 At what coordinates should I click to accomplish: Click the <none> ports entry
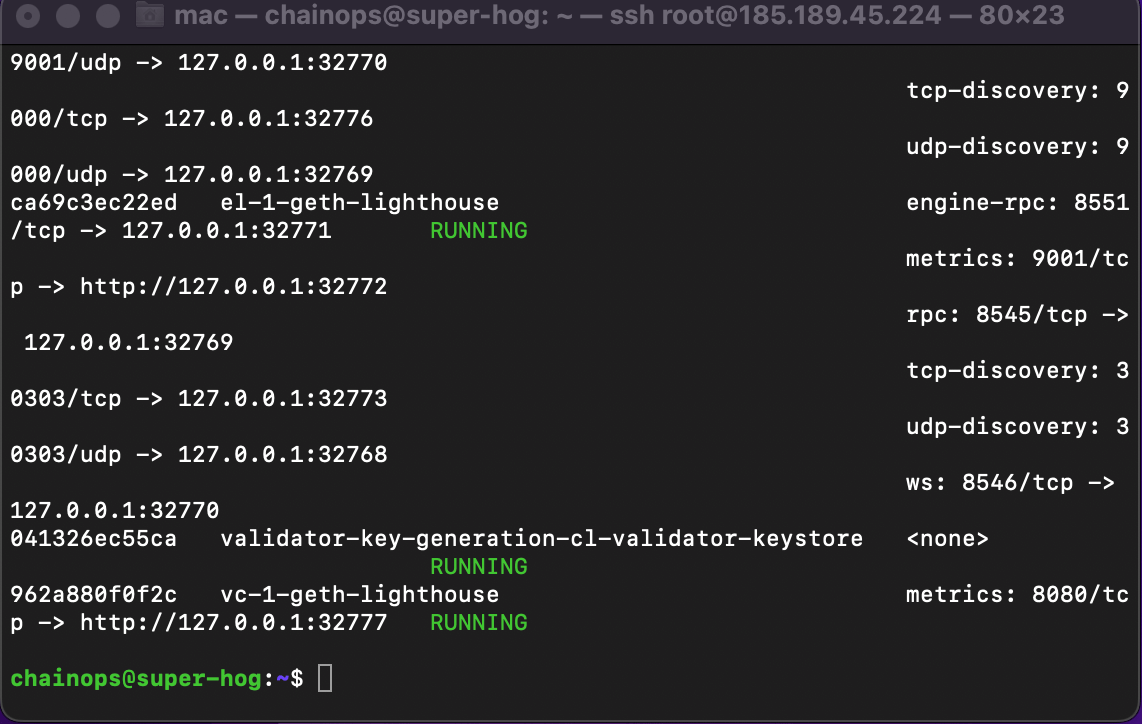click(x=947, y=539)
